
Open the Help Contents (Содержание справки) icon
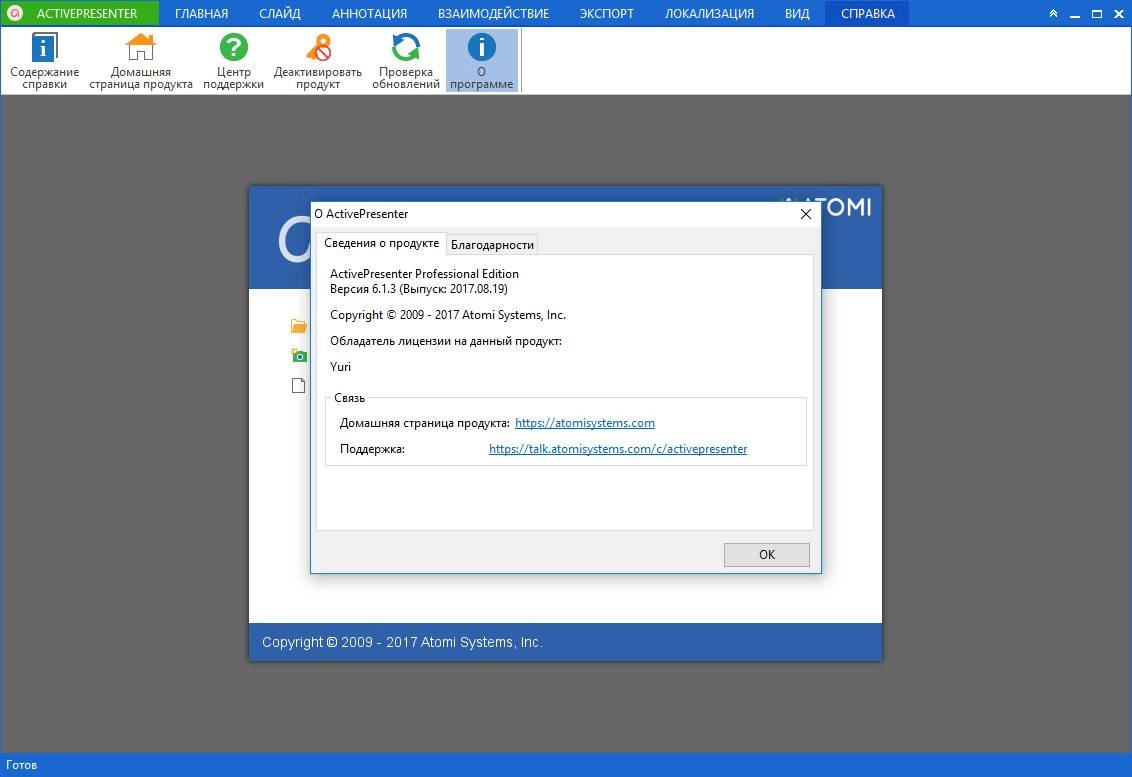tap(44, 61)
